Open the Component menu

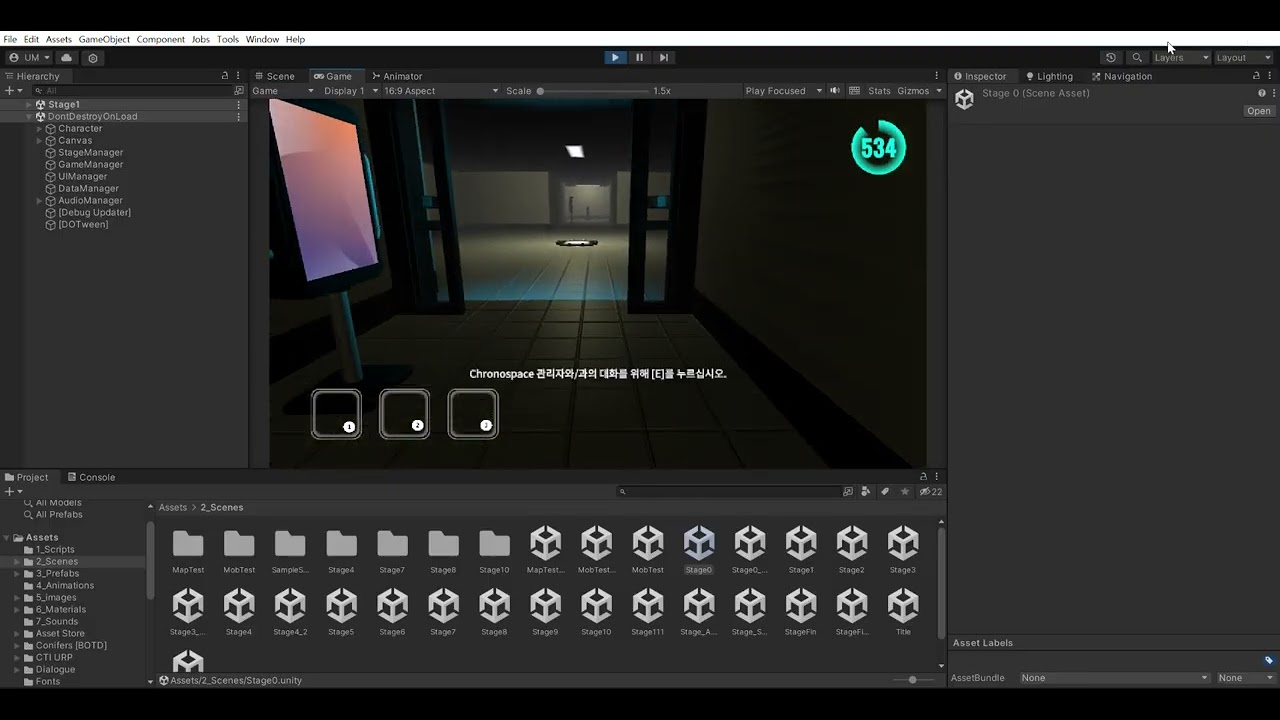[x=161, y=39]
